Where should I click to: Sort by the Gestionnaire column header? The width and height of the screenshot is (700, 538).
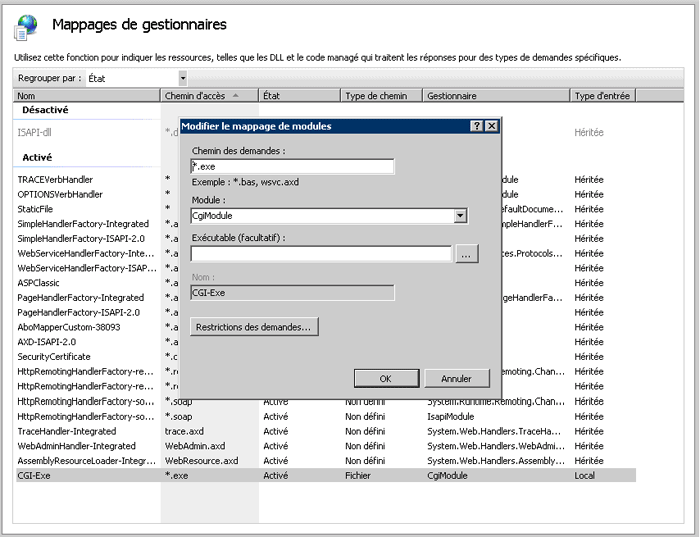[496, 96]
